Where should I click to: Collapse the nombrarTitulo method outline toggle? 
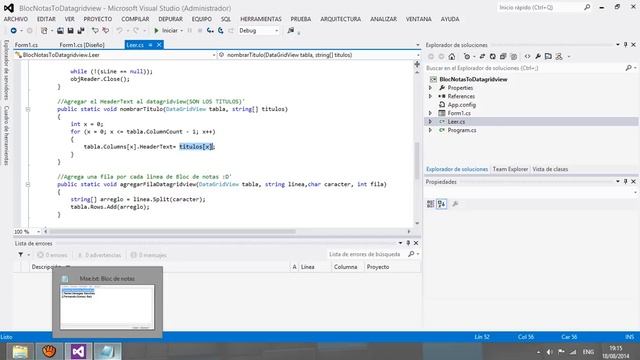[28, 109]
